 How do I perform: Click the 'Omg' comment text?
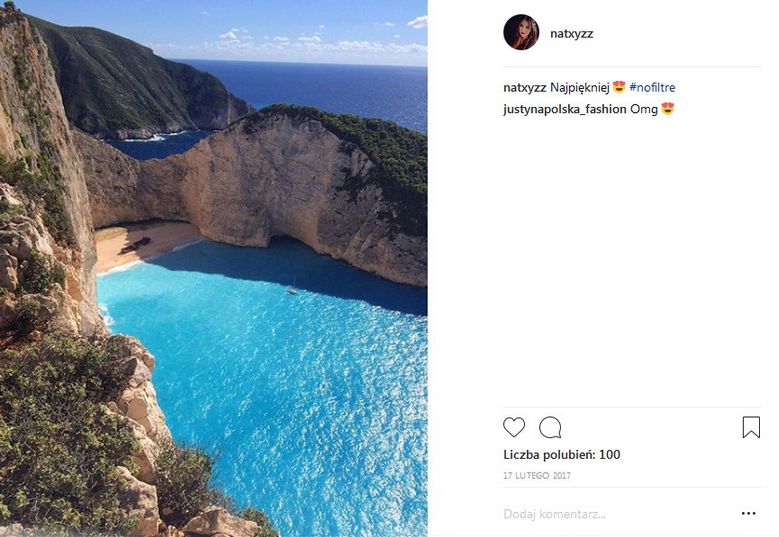644,109
